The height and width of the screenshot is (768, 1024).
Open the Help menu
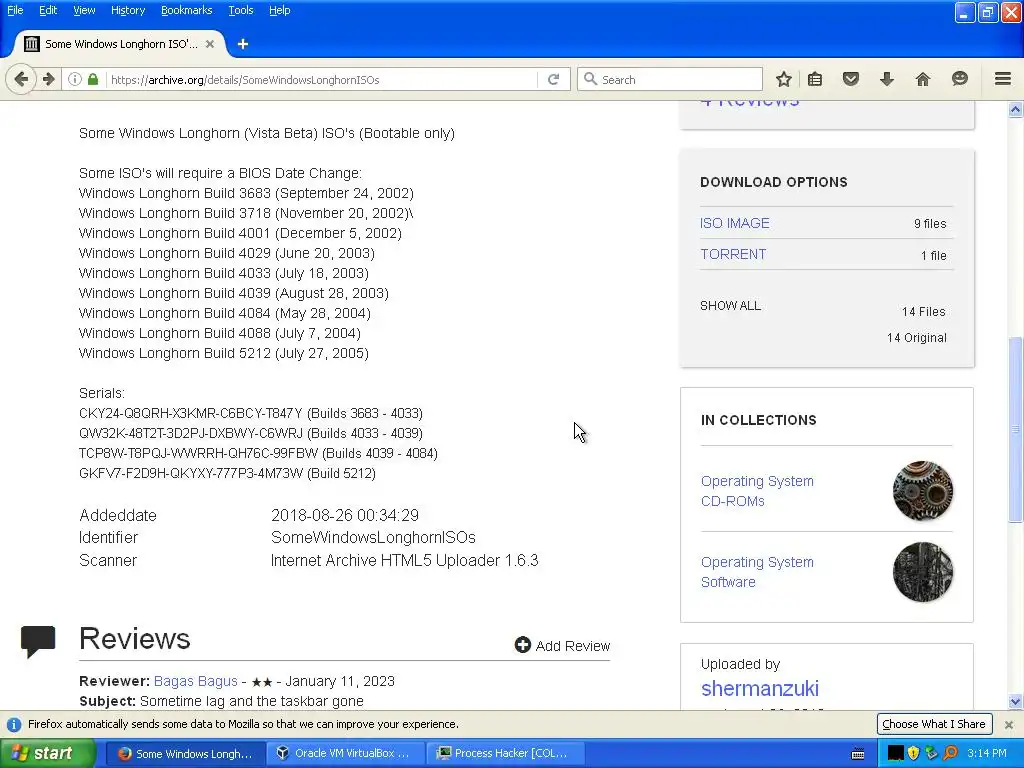tap(280, 10)
